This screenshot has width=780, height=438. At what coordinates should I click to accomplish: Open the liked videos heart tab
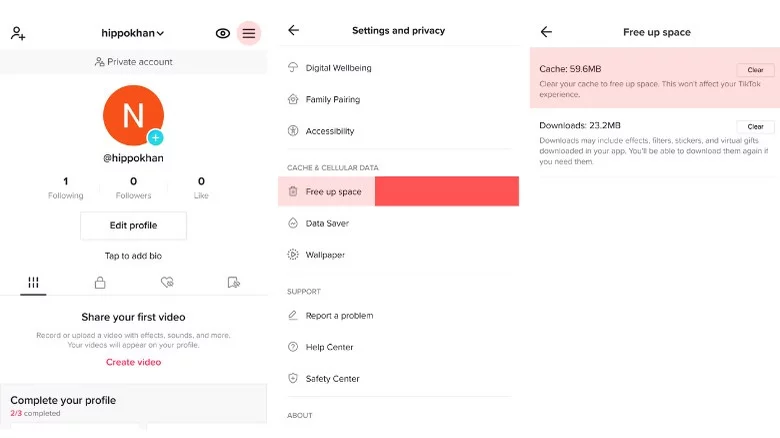tap(167, 283)
